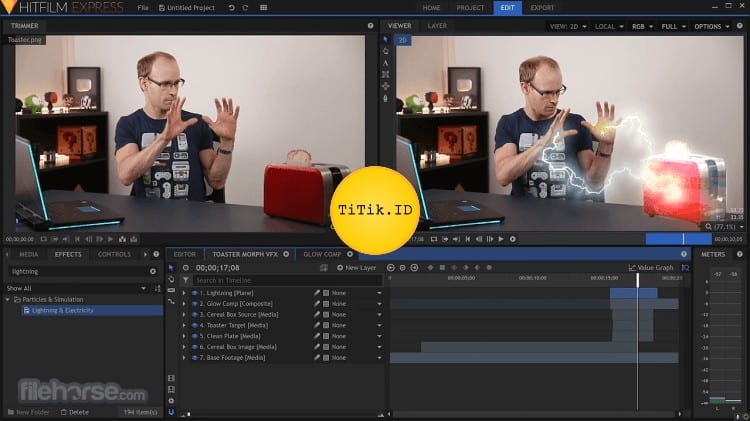Switch to the HOME screen tab
This screenshot has height=421, width=750.
pos(431,8)
